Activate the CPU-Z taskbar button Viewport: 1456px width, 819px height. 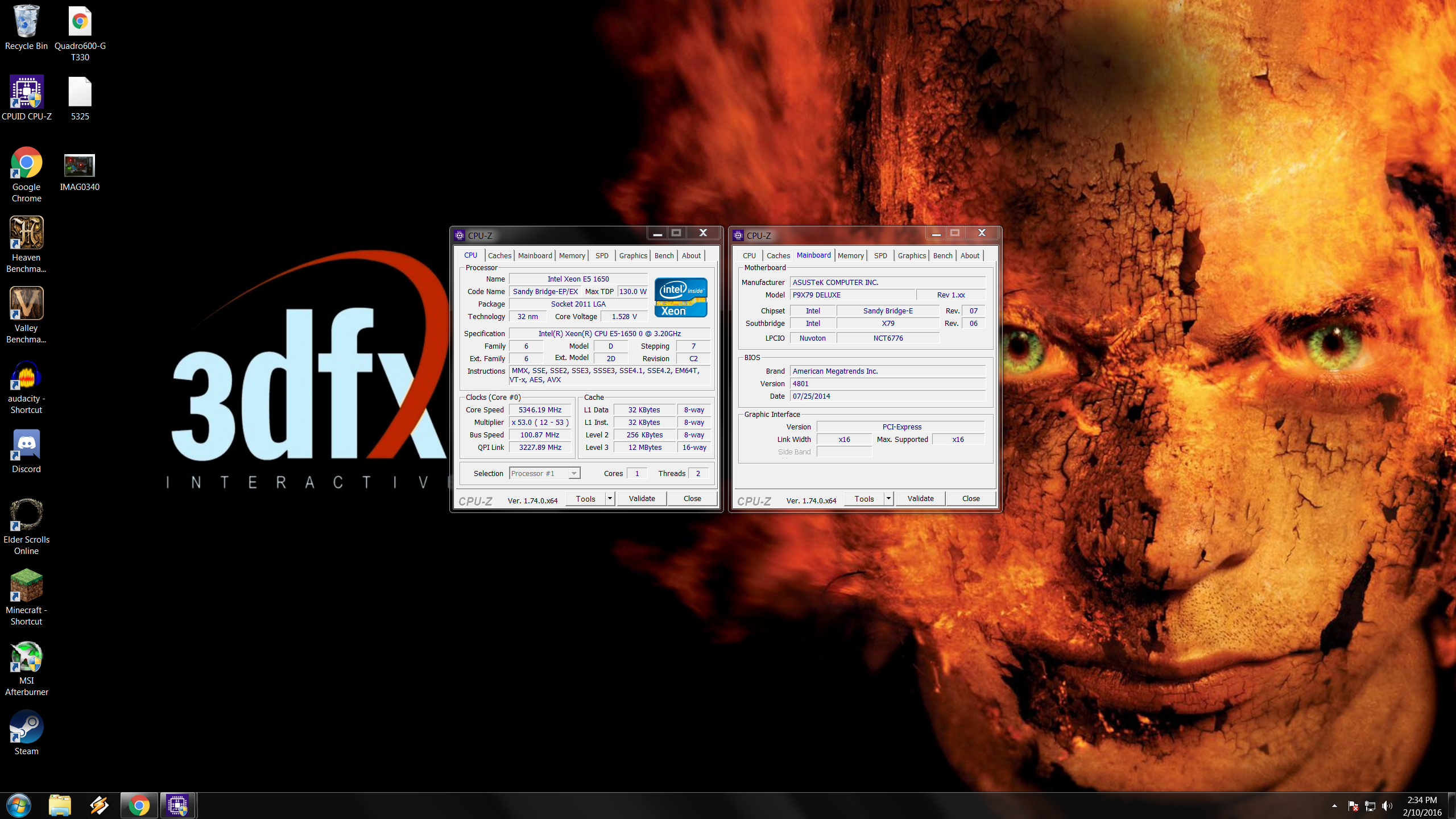(179, 805)
